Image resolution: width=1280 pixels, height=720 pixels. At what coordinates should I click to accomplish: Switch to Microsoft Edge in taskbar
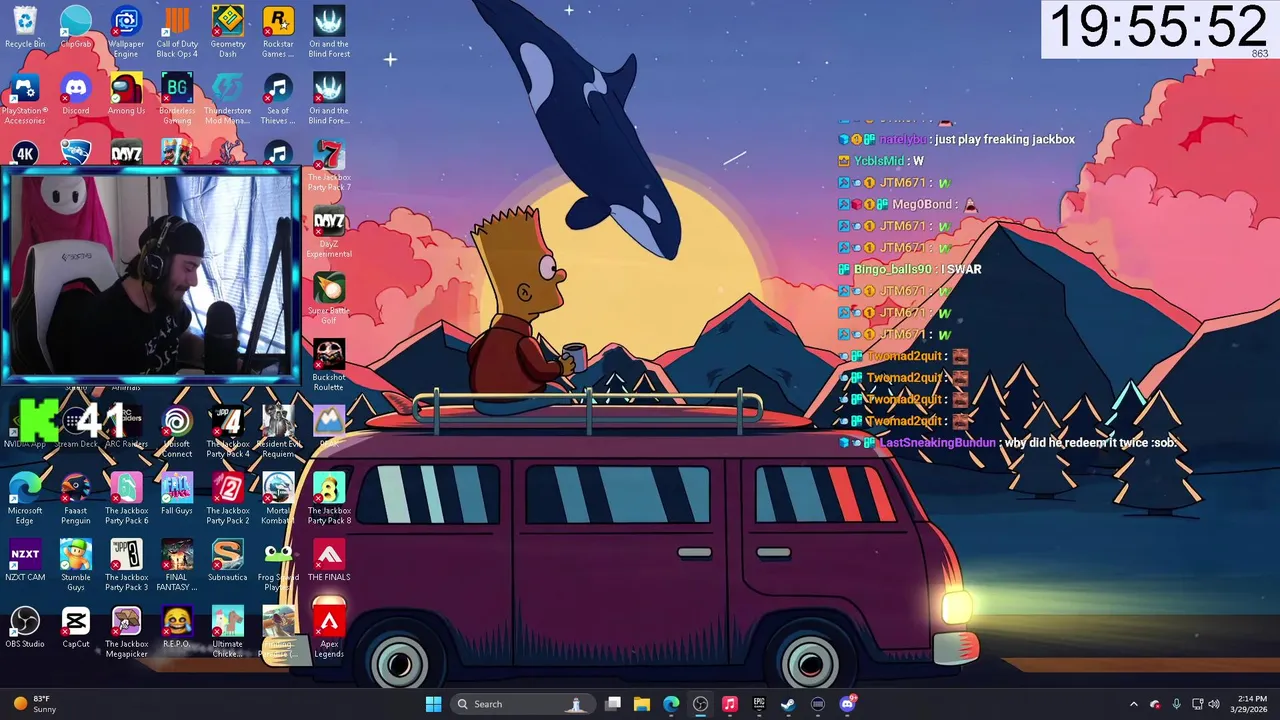pyautogui.click(x=671, y=704)
